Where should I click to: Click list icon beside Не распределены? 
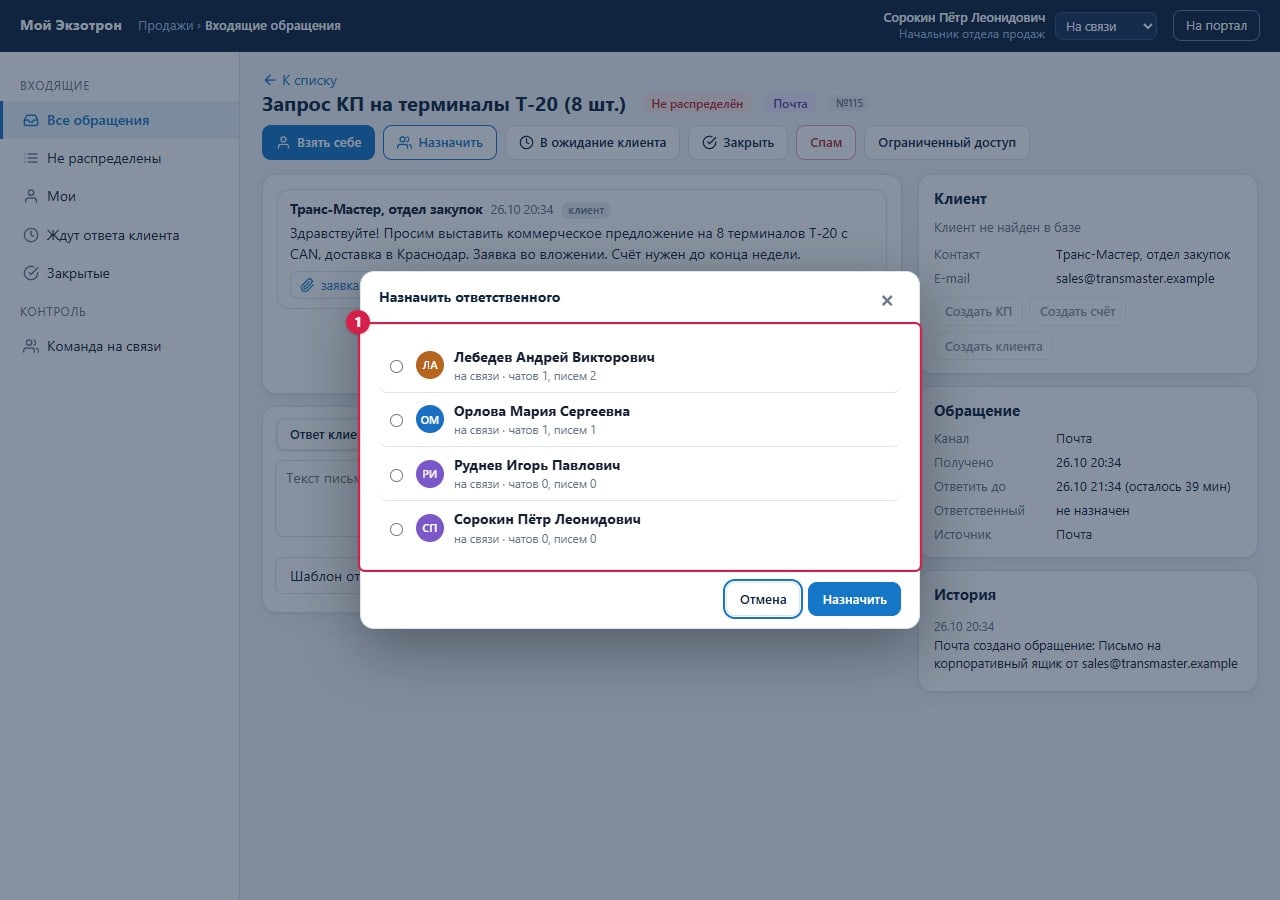point(31,158)
